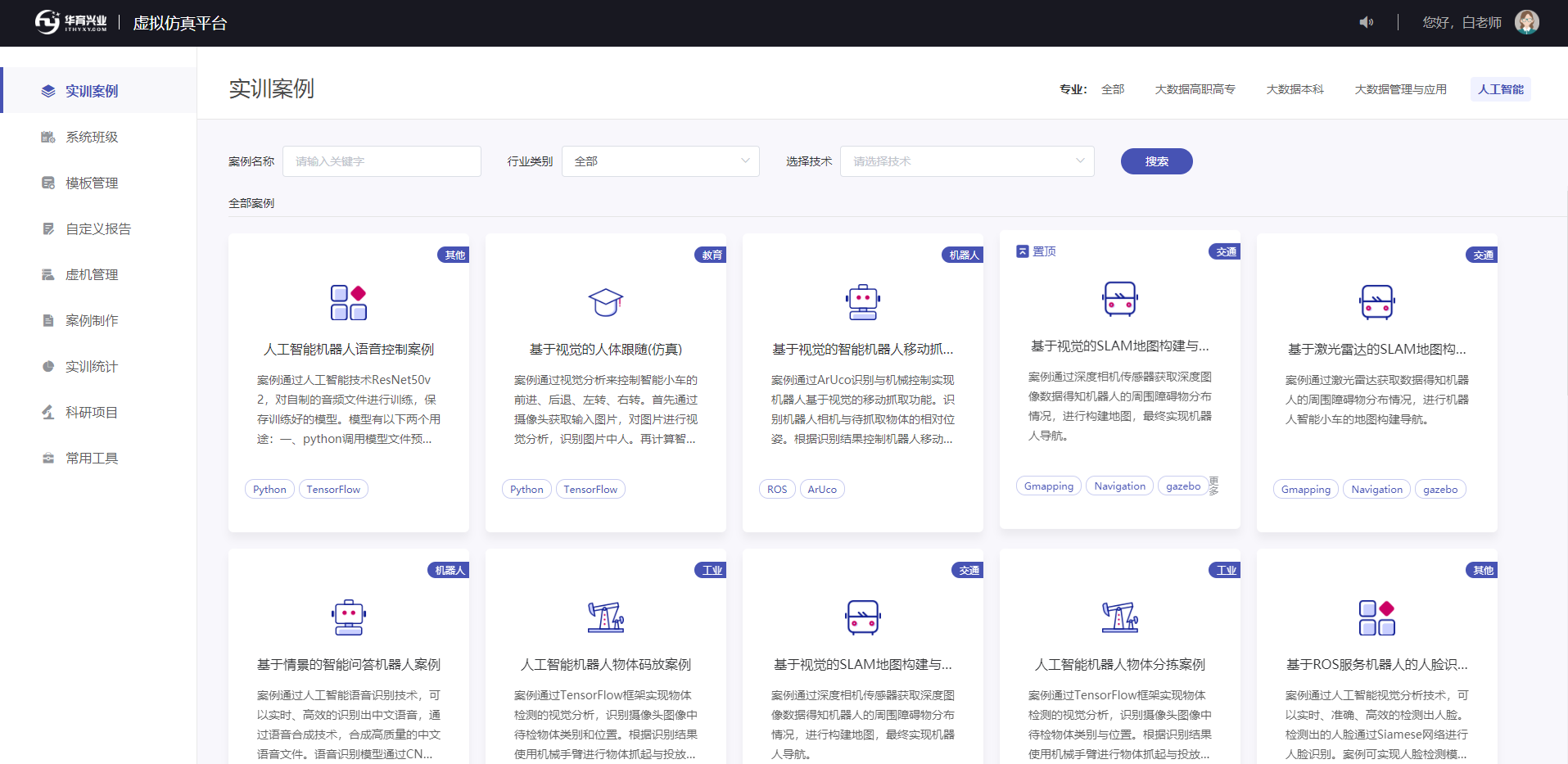
Task: Click the 自定义报告 sidebar icon
Action: click(x=48, y=228)
